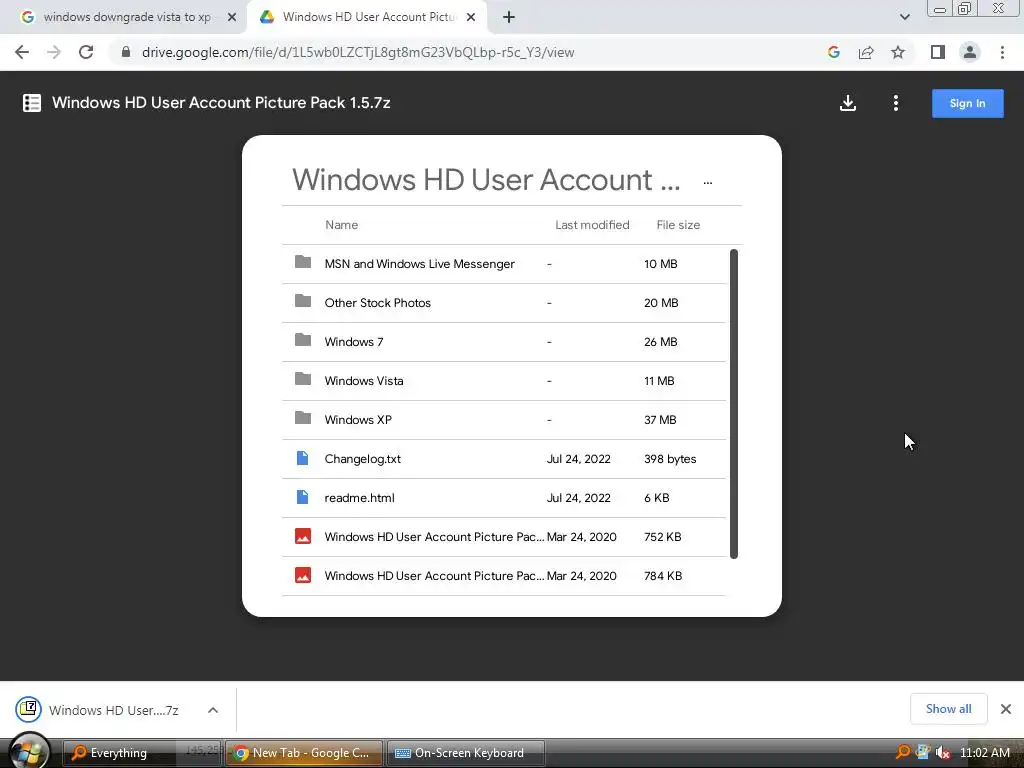
Task: Sign in to Google Drive
Action: point(967,103)
